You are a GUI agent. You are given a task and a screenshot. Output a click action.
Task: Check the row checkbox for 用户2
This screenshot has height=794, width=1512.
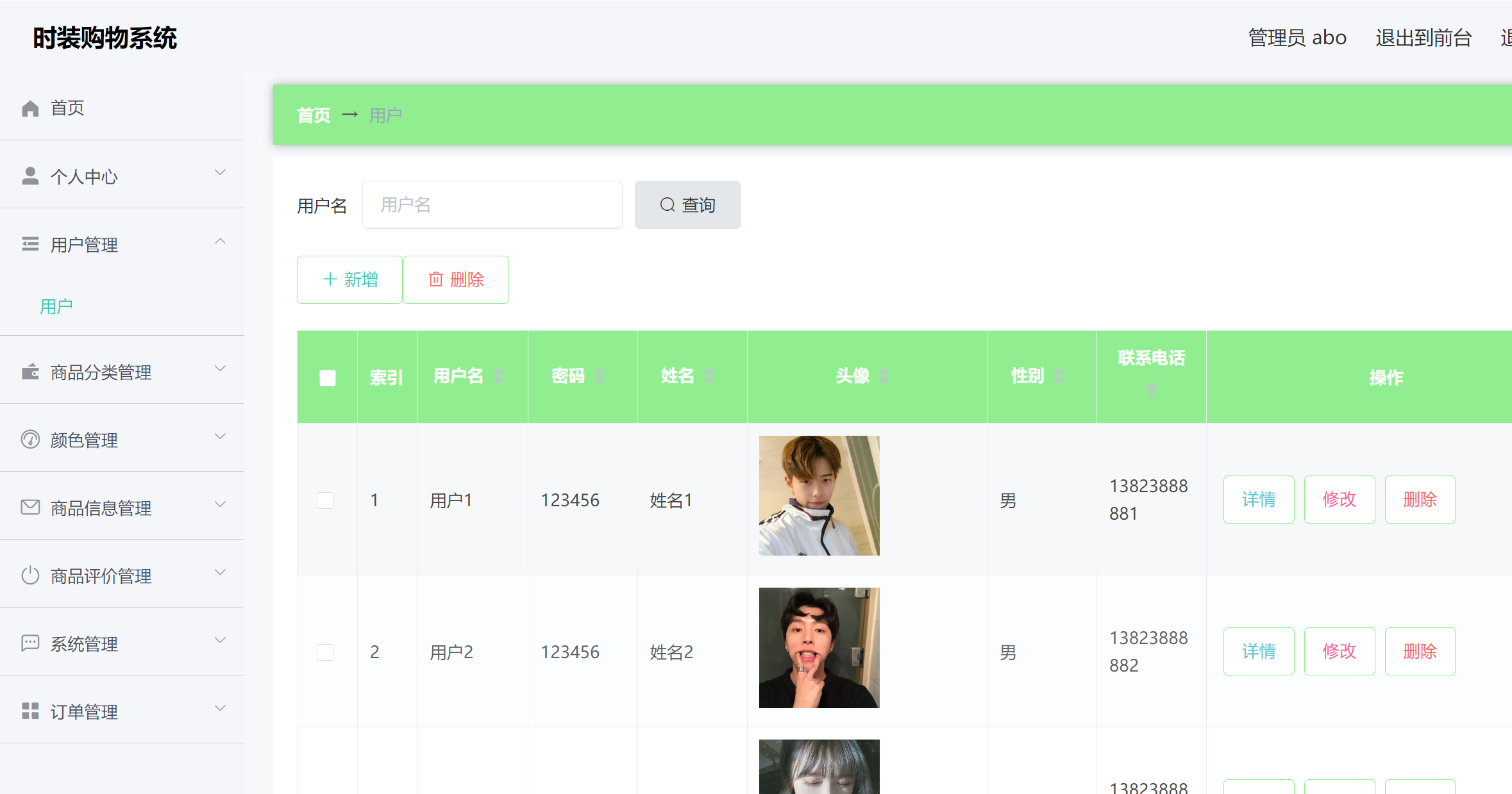(x=325, y=652)
